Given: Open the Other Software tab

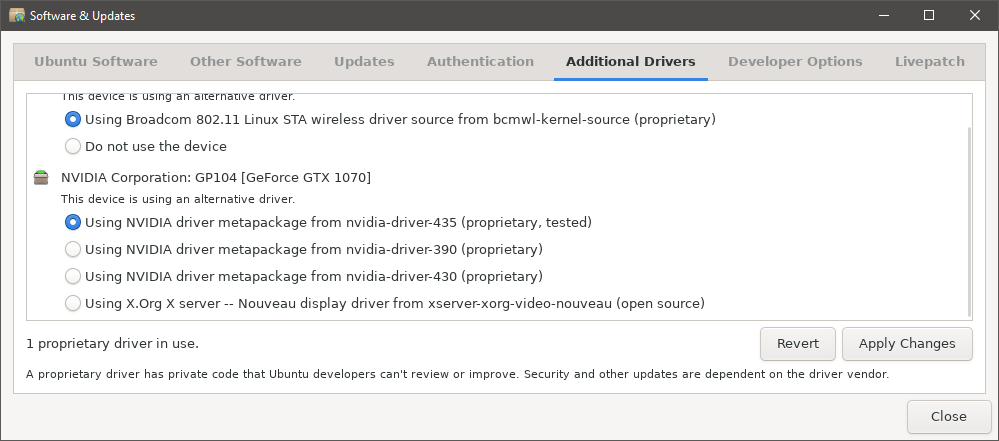Looking at the screenshot, I should [x=245, y=62].
